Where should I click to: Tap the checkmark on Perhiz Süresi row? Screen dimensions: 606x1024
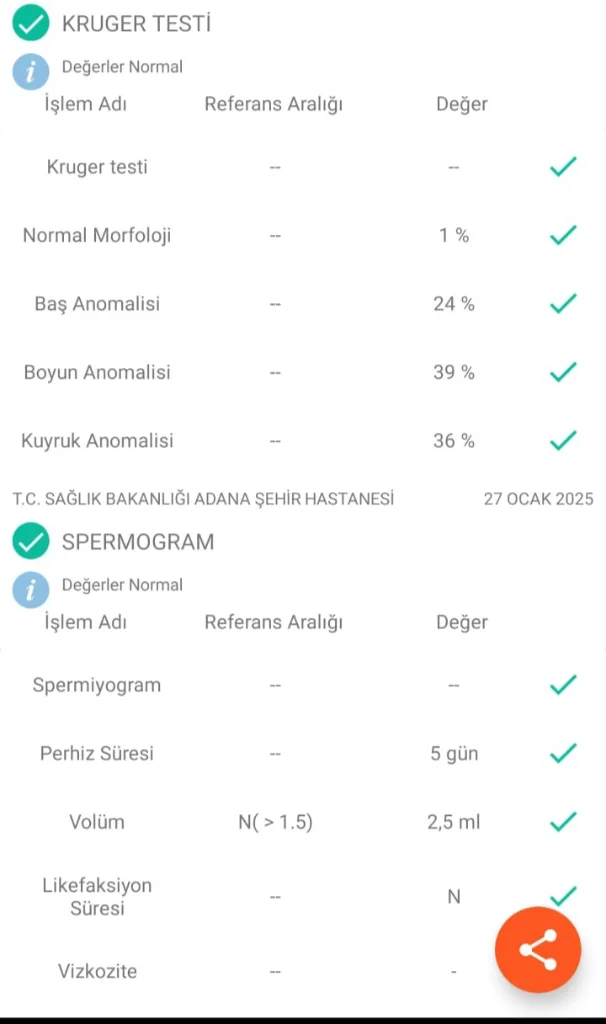pos(563,753)
